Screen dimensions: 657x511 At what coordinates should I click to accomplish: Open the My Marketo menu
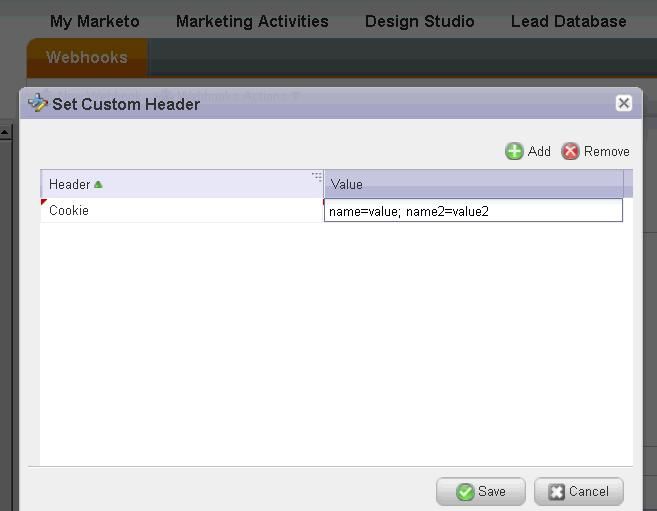click(95, 21)
